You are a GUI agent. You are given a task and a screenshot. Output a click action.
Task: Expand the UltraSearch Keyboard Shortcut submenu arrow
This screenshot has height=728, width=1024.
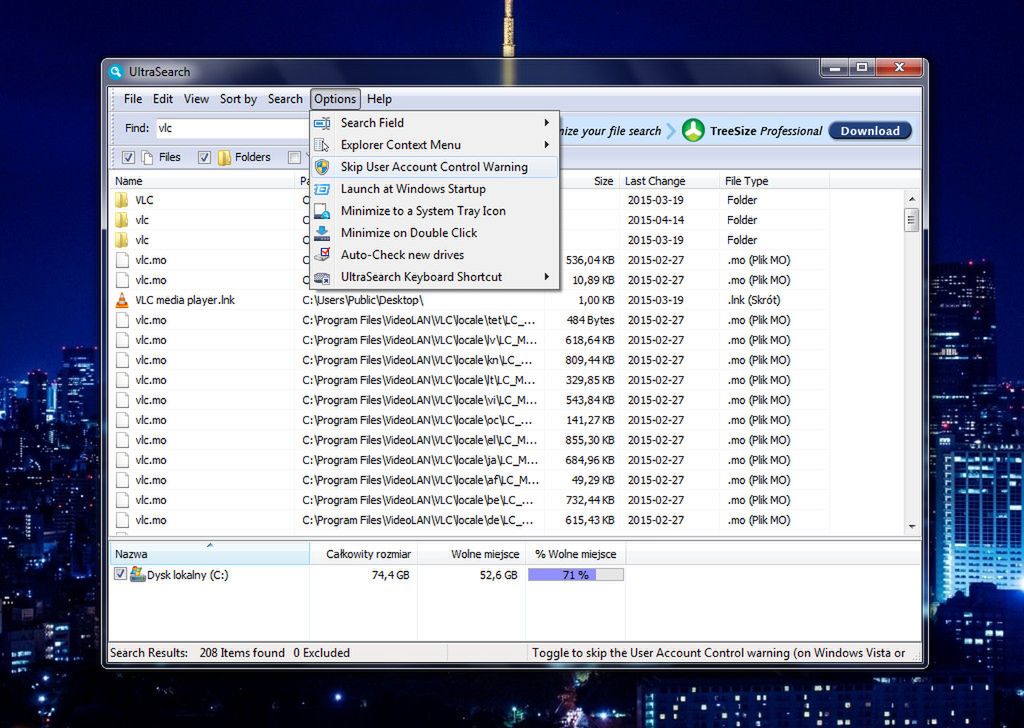pyautogui.click(x=546, y=277)
